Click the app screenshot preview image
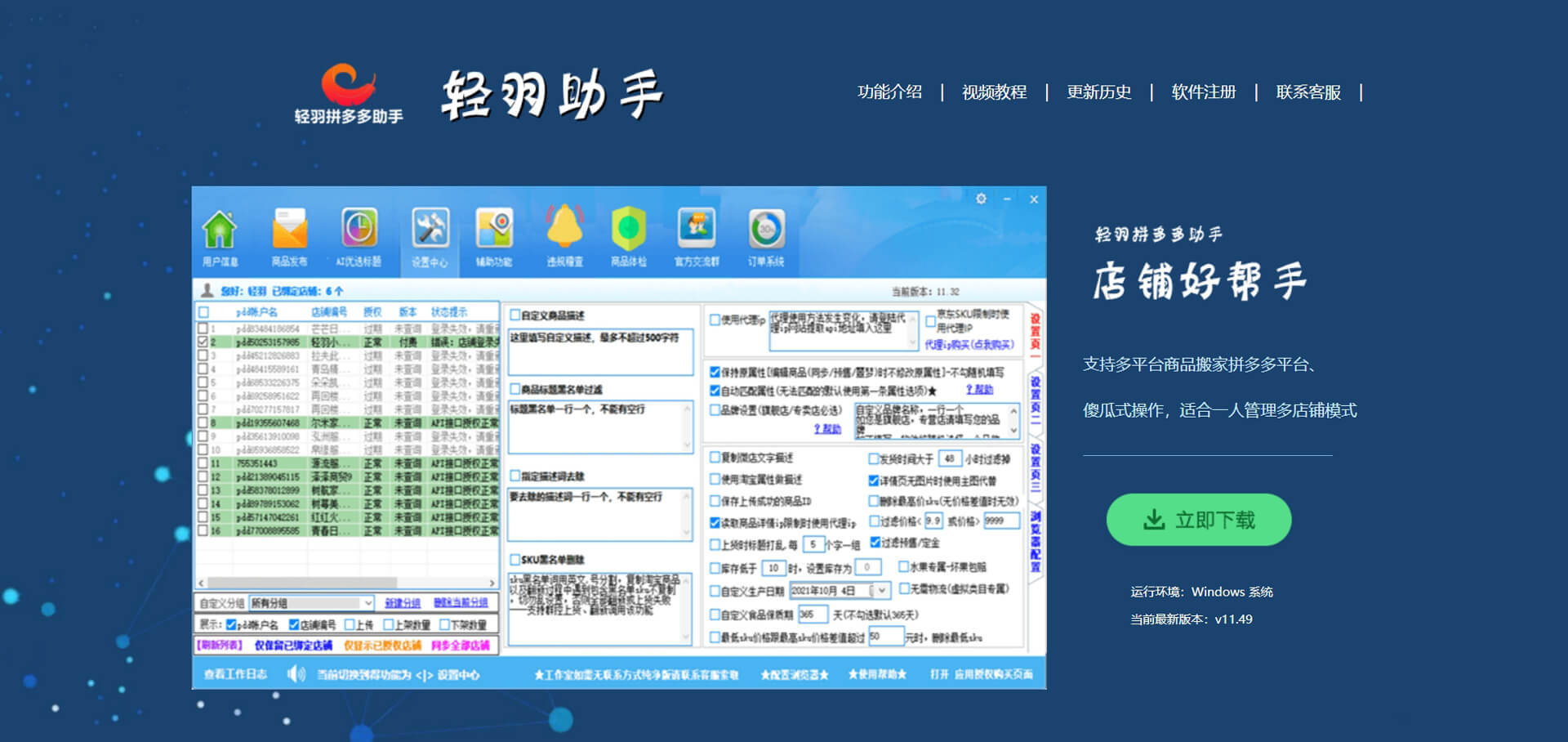This screenshot has width=1568, height=742. point(619,438)
